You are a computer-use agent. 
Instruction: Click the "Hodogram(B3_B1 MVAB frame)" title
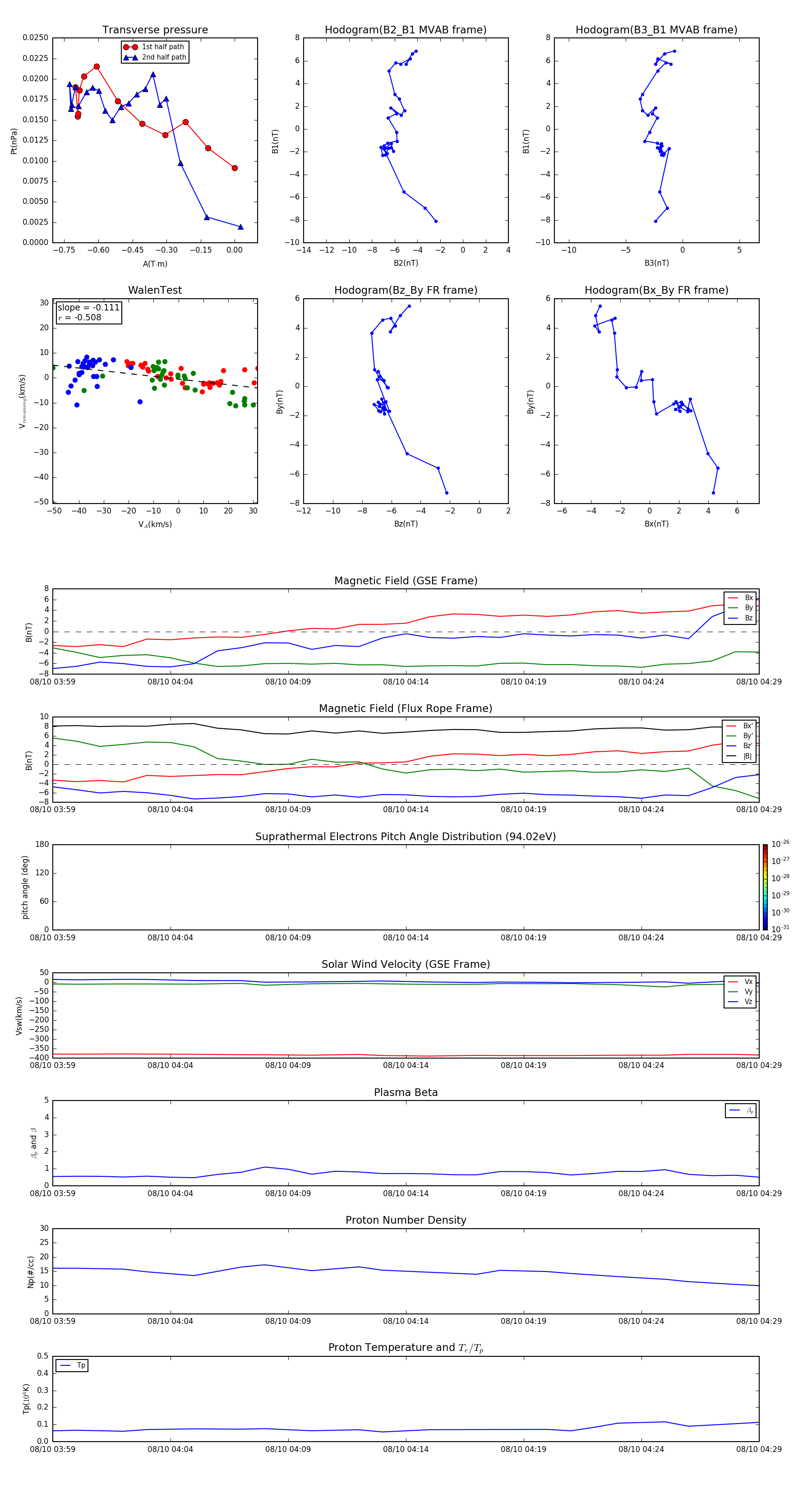tap(656, 30)
